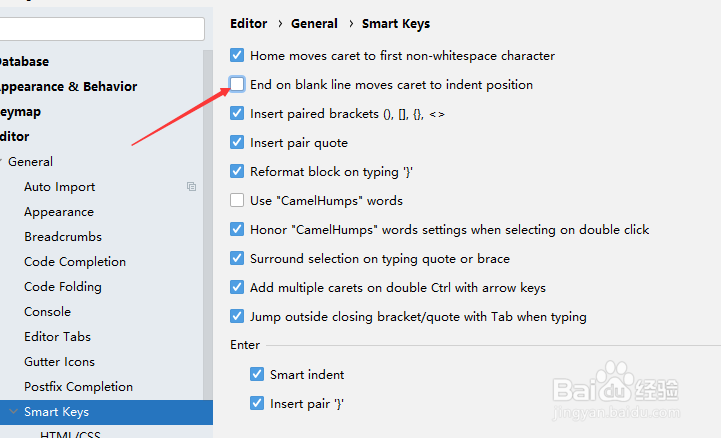
Task: Disable Jump outside closing bracket with Tab
Action: (237, 316)
